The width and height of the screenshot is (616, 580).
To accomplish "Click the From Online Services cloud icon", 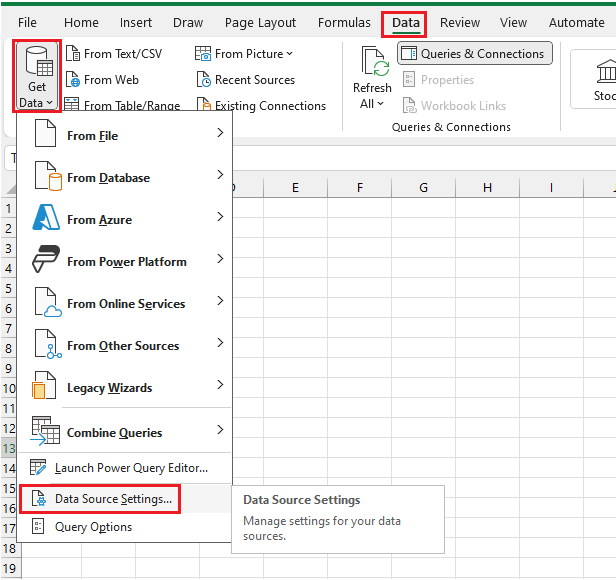I will [x=48, y=302].
